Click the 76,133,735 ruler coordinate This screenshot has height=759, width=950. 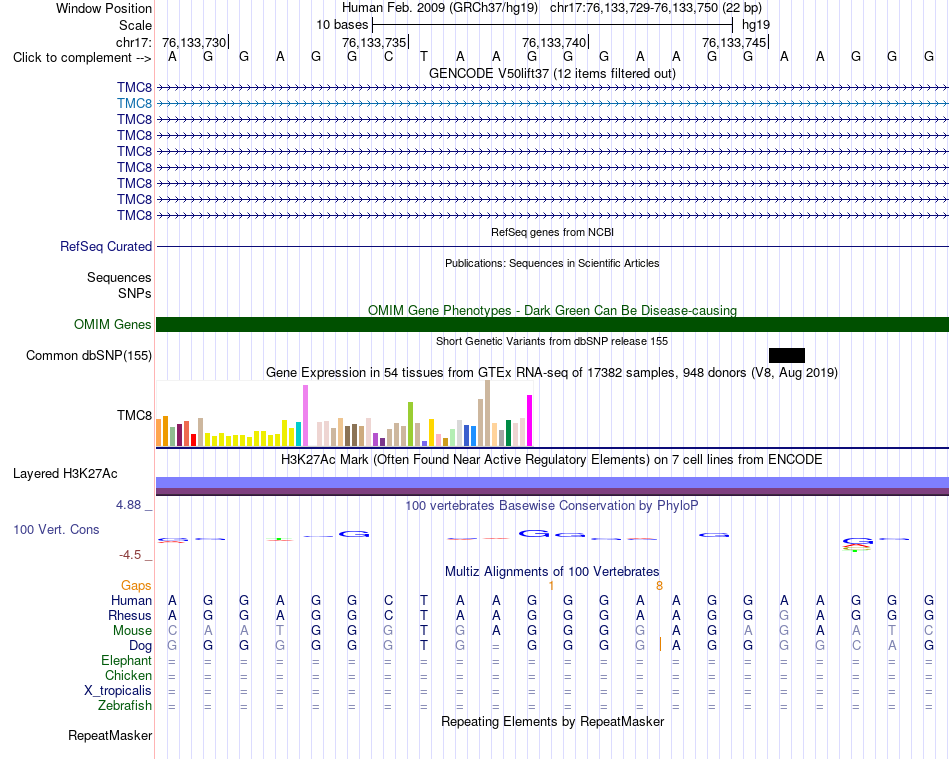coord(374,42)
